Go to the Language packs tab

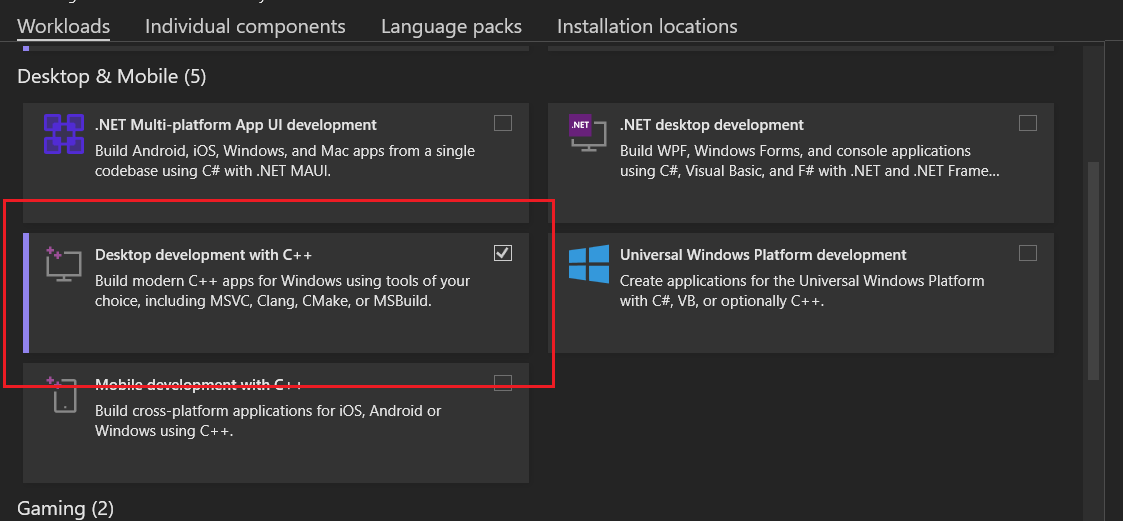click(451, 27)
